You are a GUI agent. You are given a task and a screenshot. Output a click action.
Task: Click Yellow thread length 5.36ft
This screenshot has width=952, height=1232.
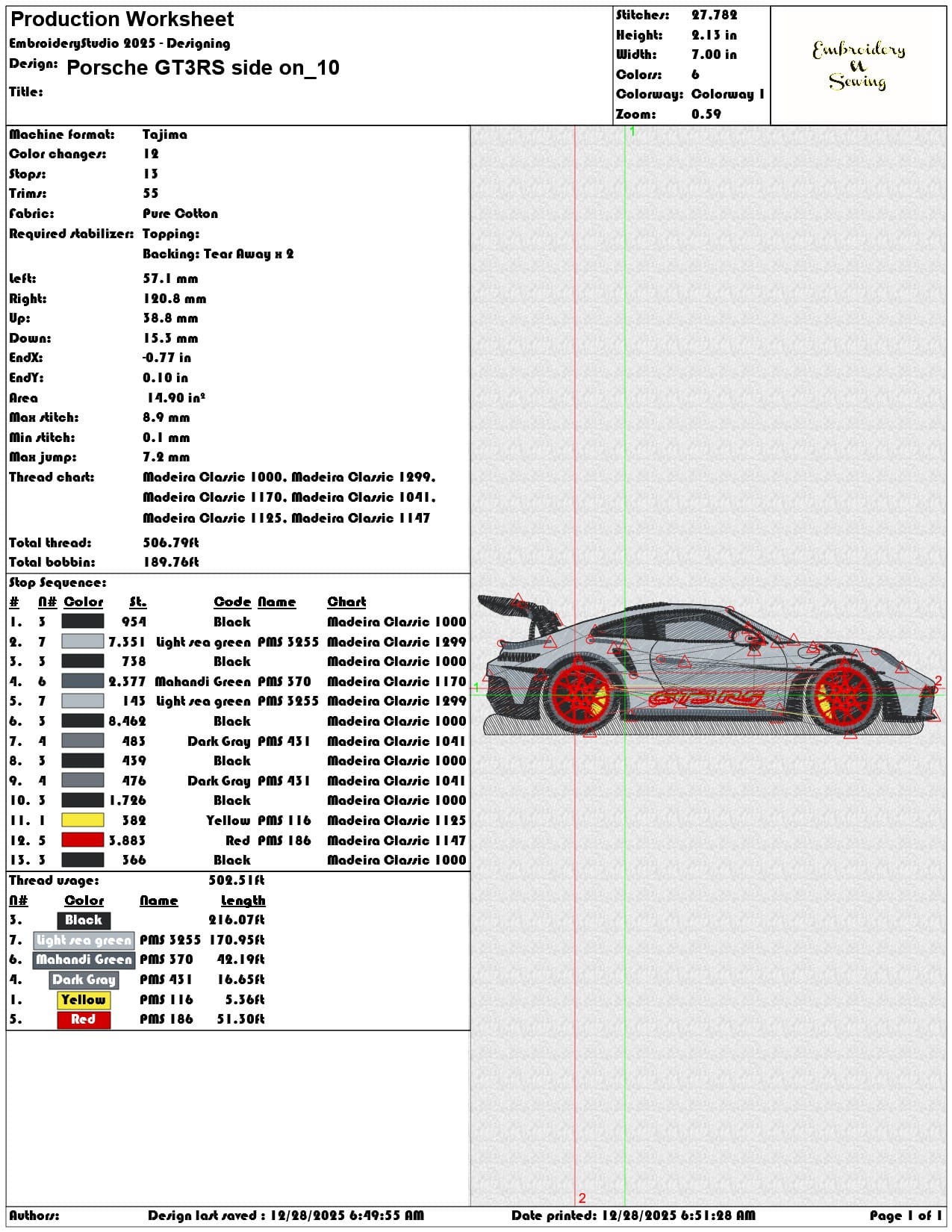[x=245, y=1000]
